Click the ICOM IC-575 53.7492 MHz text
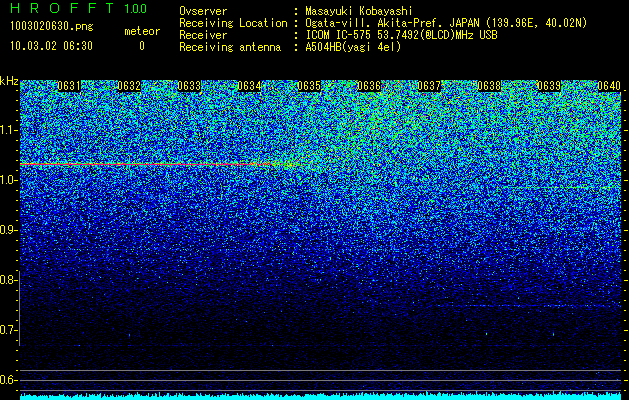629x400 pixels. [x=401, y=35]
